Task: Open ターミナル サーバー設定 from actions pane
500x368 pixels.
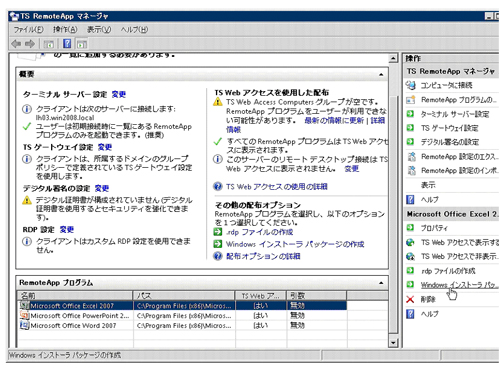Action: 455,114
